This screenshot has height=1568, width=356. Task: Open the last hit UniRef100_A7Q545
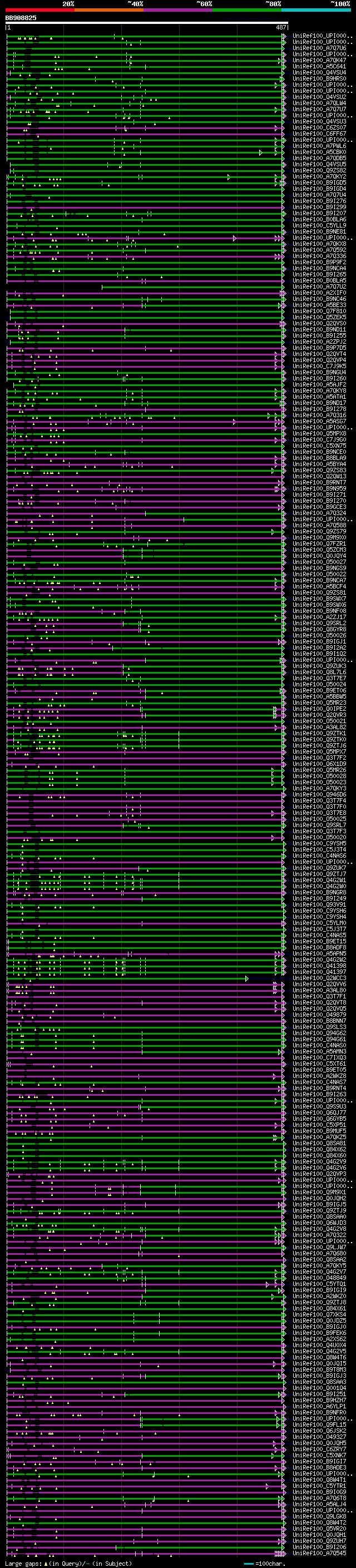pyautogui.click(x=319, y=1553)
